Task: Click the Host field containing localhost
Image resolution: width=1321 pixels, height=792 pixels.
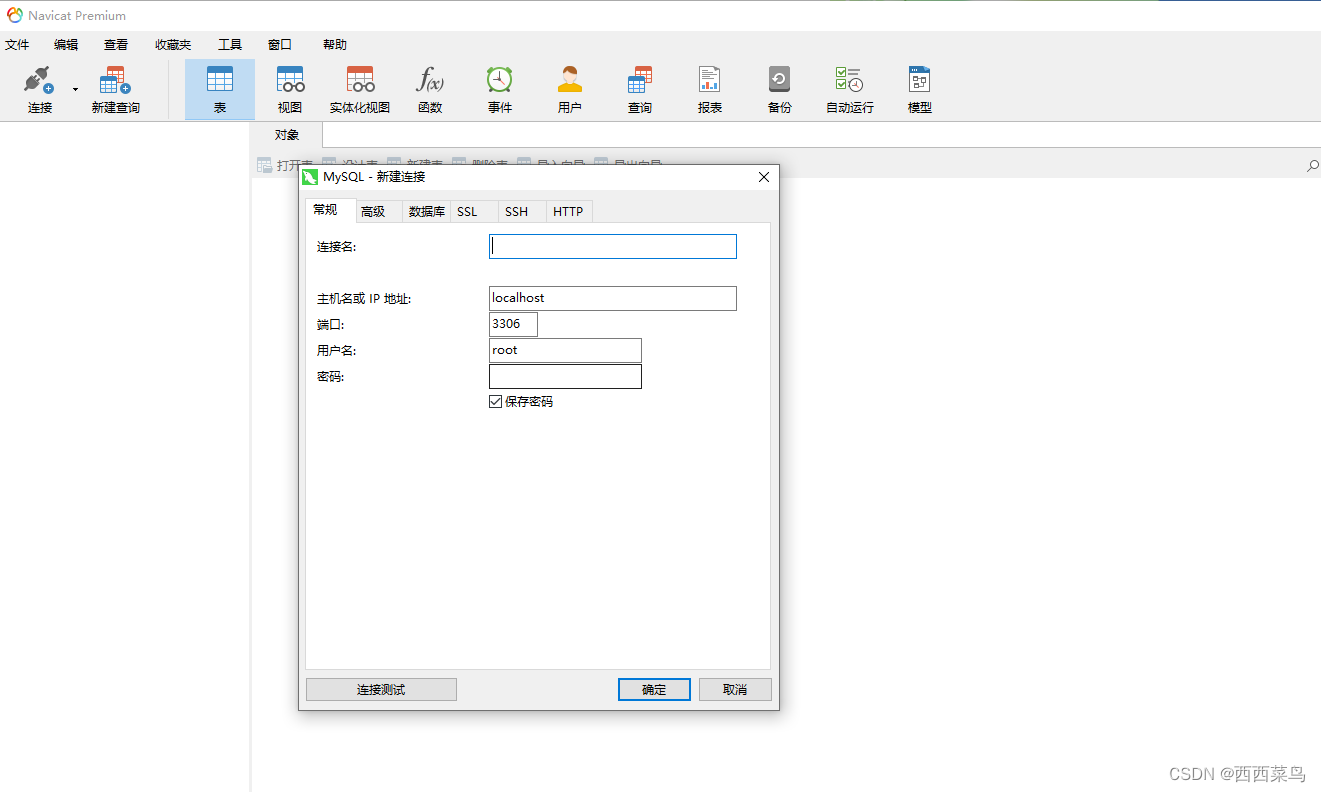Action: (x=613, y=298)
